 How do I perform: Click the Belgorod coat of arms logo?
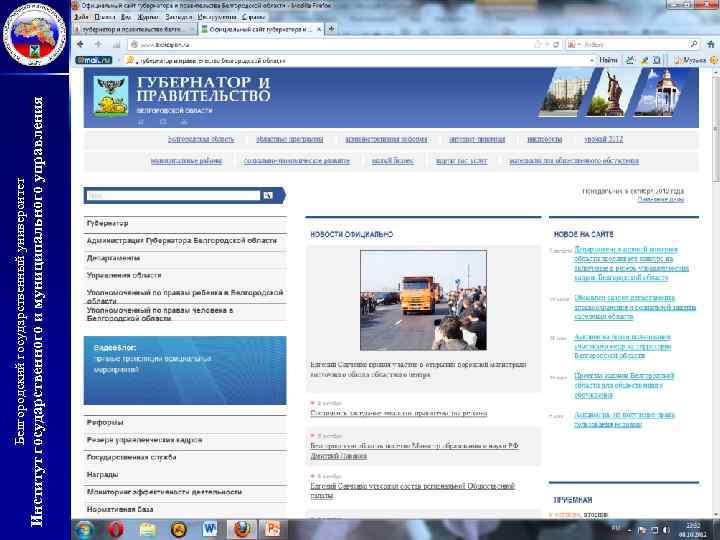[111, 96]
